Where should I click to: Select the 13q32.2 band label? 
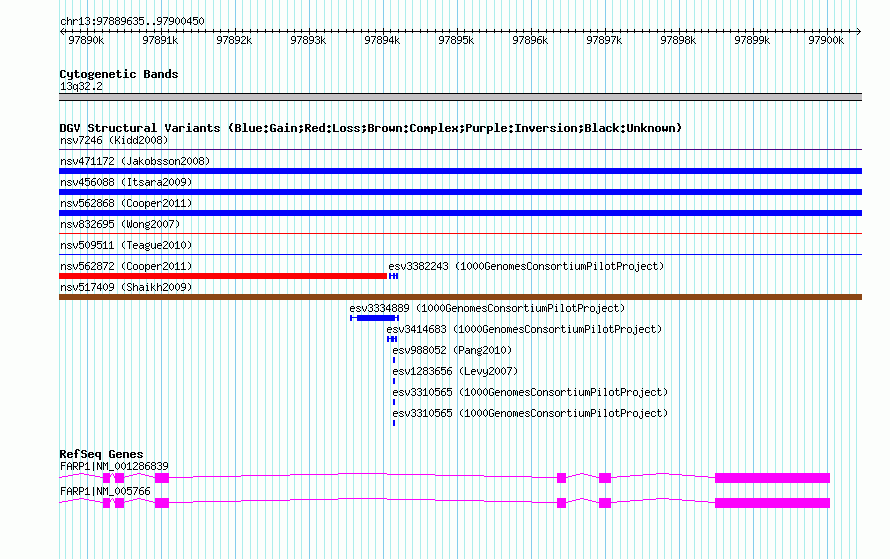[x=81, y=86]
